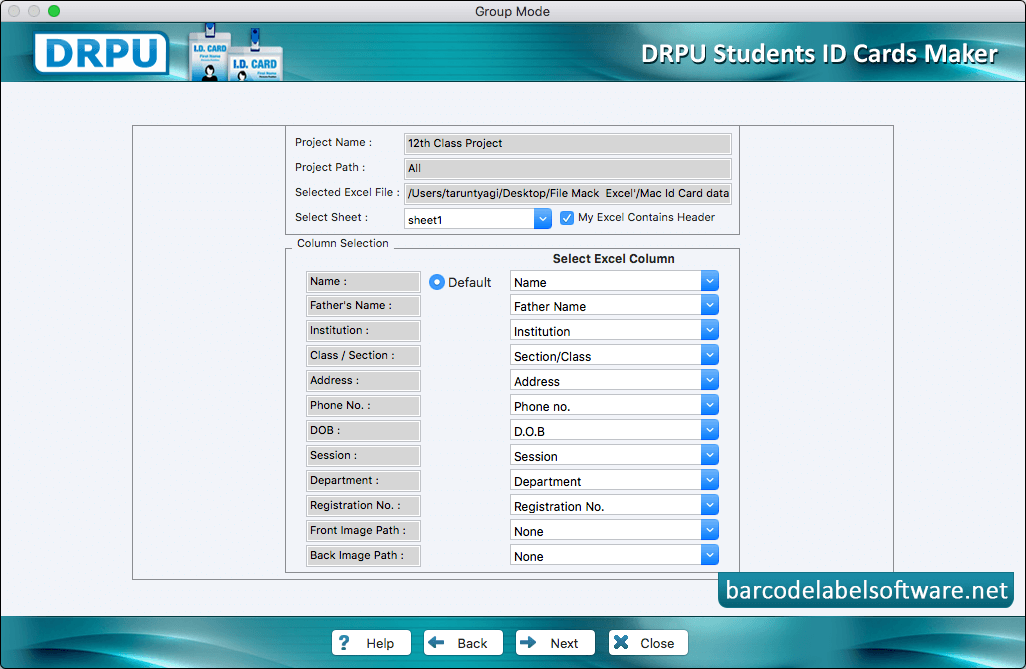
Task: Click the question mark Help icon
Action: click(345, 643)
